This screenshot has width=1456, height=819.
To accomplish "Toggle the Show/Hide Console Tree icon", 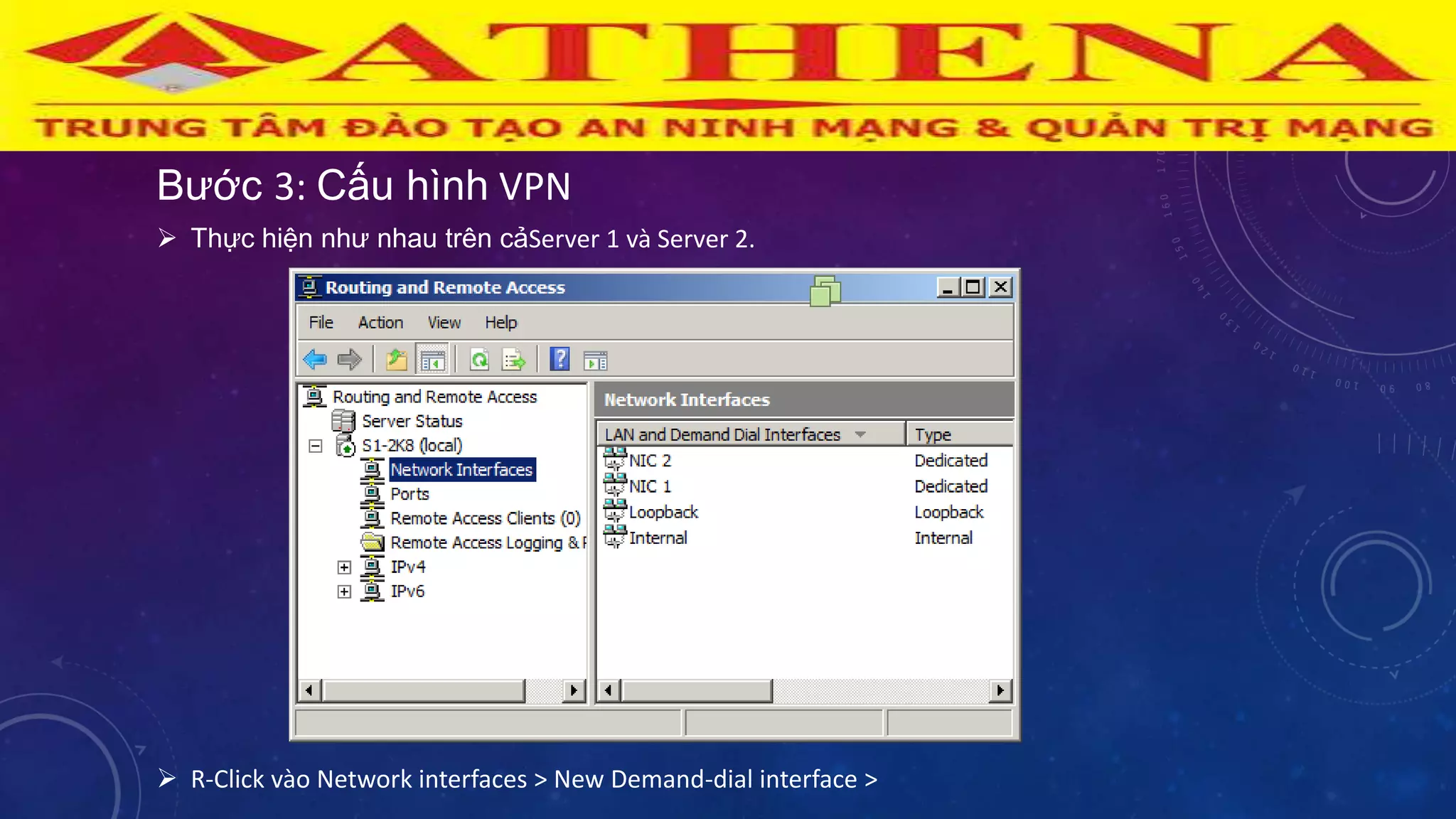I will point(432,360).
